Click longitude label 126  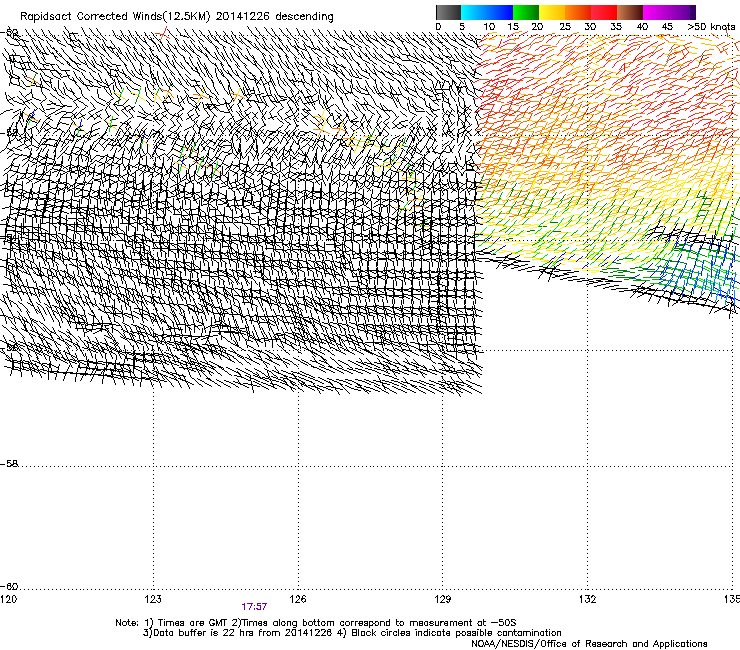coord(298,599)
